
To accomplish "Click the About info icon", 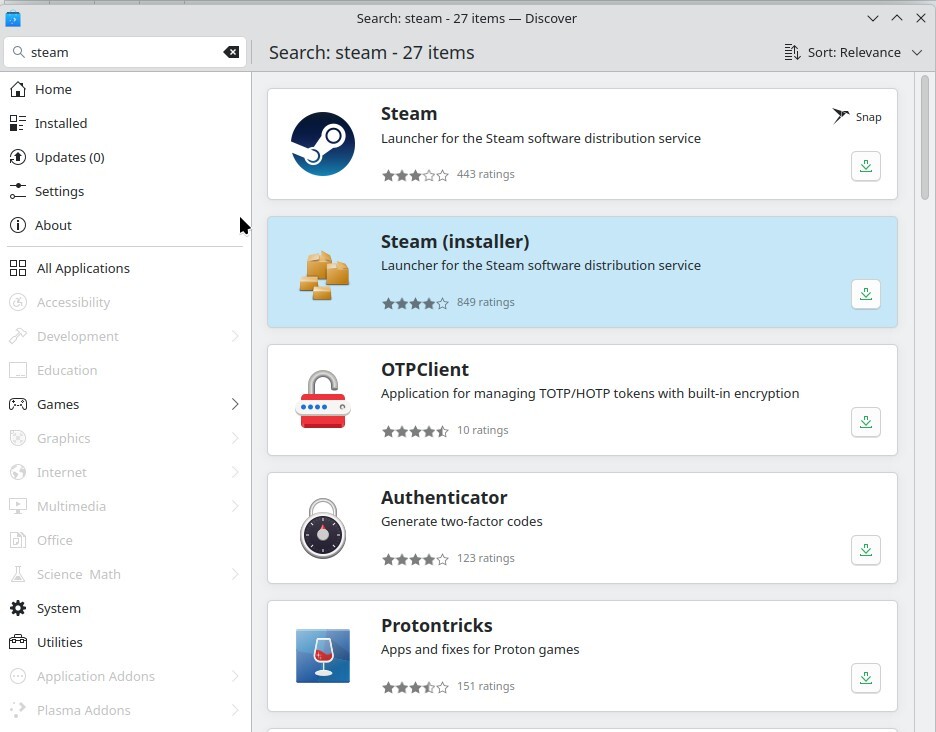I will pyautogui.click(x=18, y=225).
